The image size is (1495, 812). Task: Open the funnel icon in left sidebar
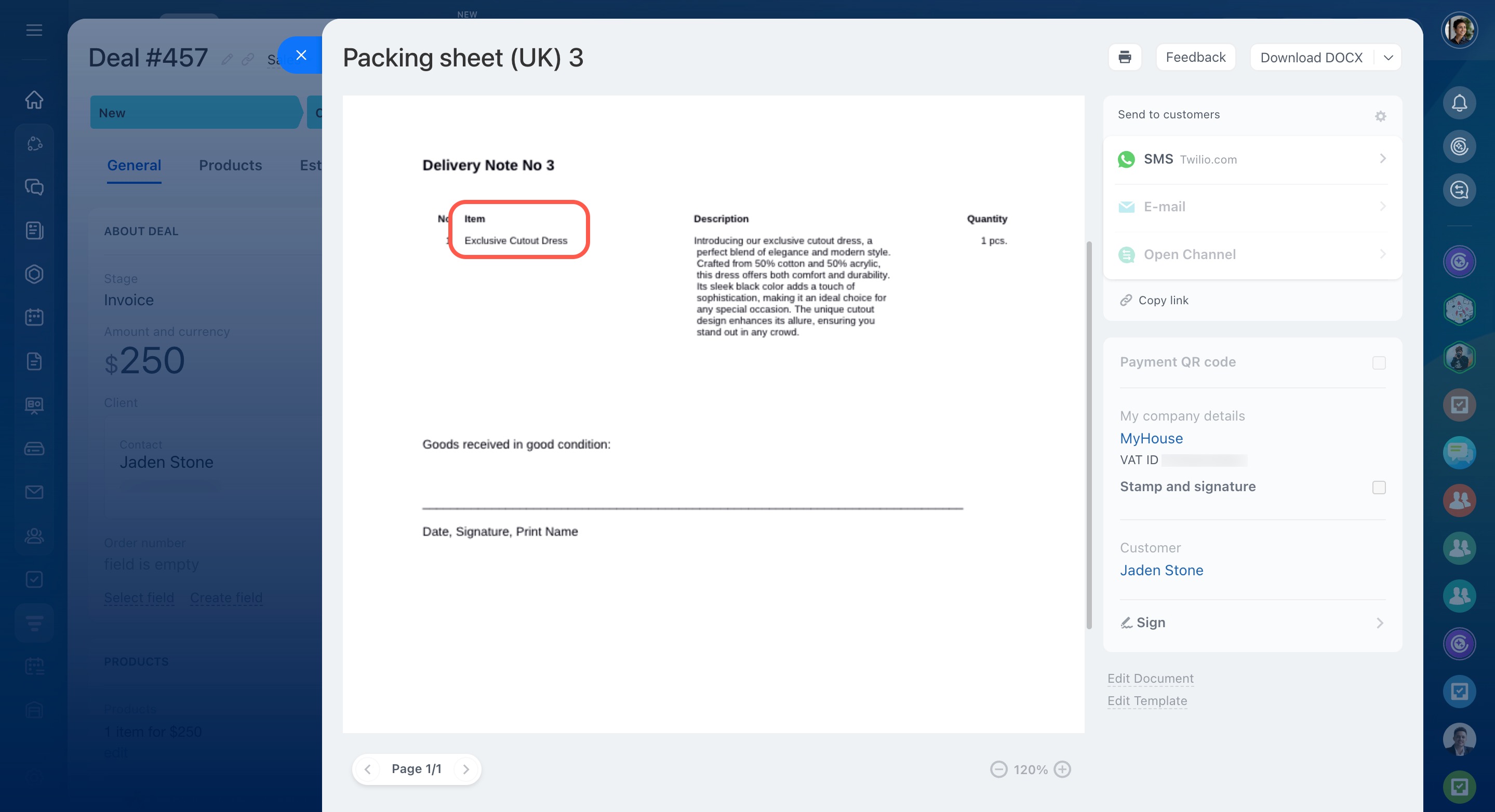34,623
